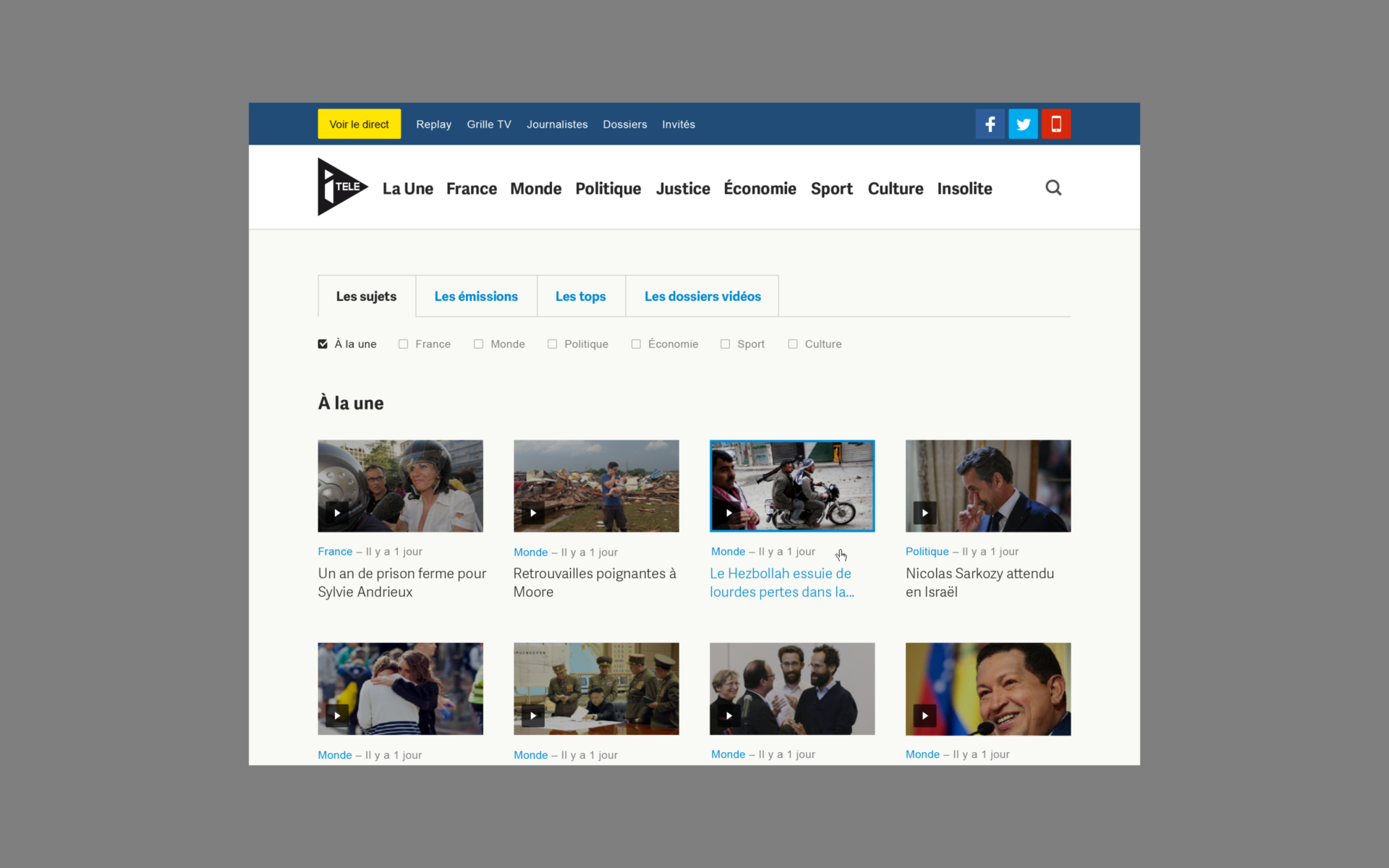Check the Sport filter checkbox
Viewport: 1389px width, 868px height.
point(725,344)
